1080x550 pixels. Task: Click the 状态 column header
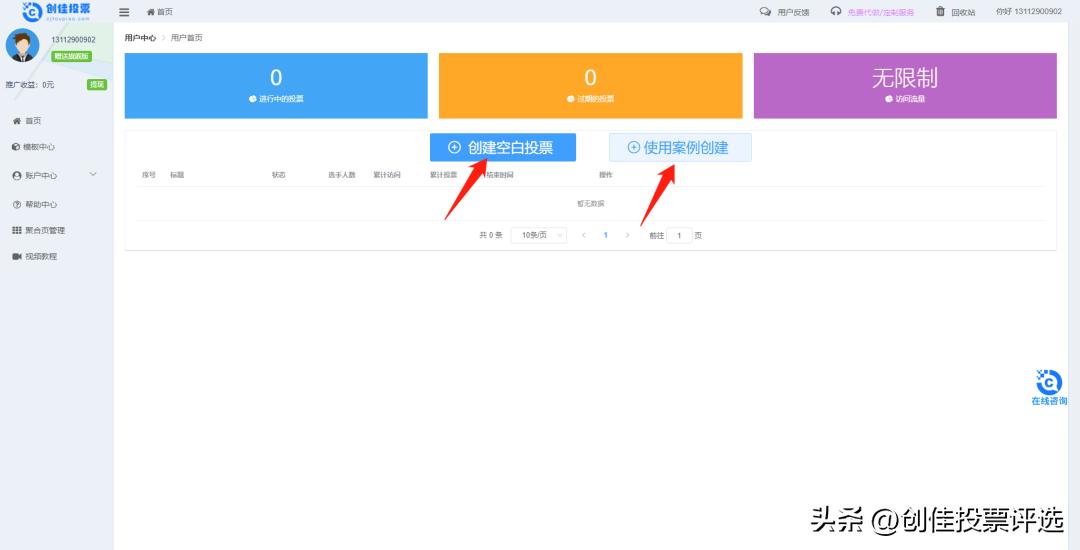click(x=279, y=175)
